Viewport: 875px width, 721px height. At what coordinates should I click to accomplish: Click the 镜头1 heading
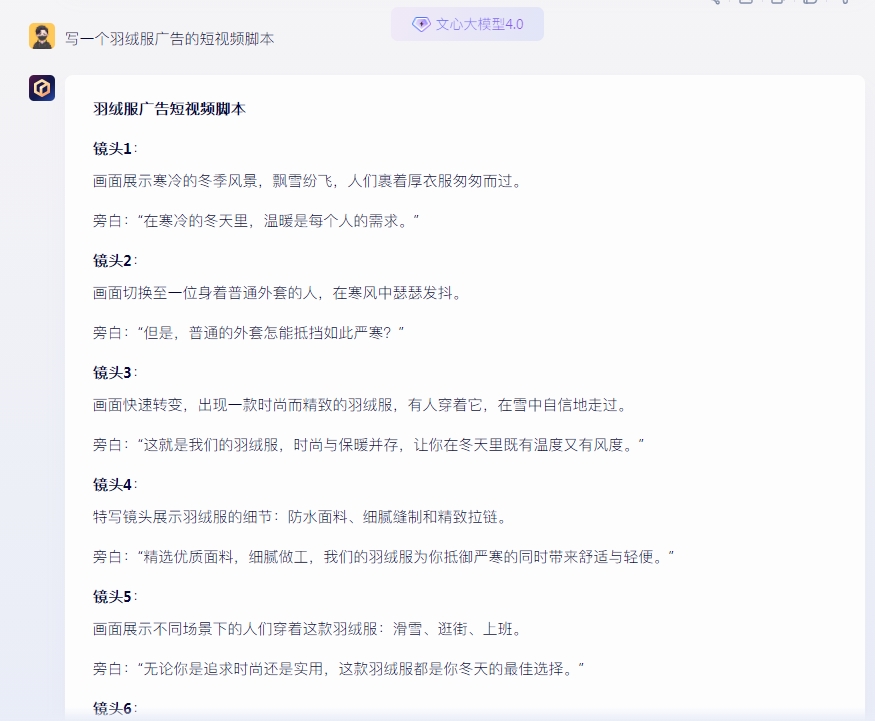tap(115, 149)
